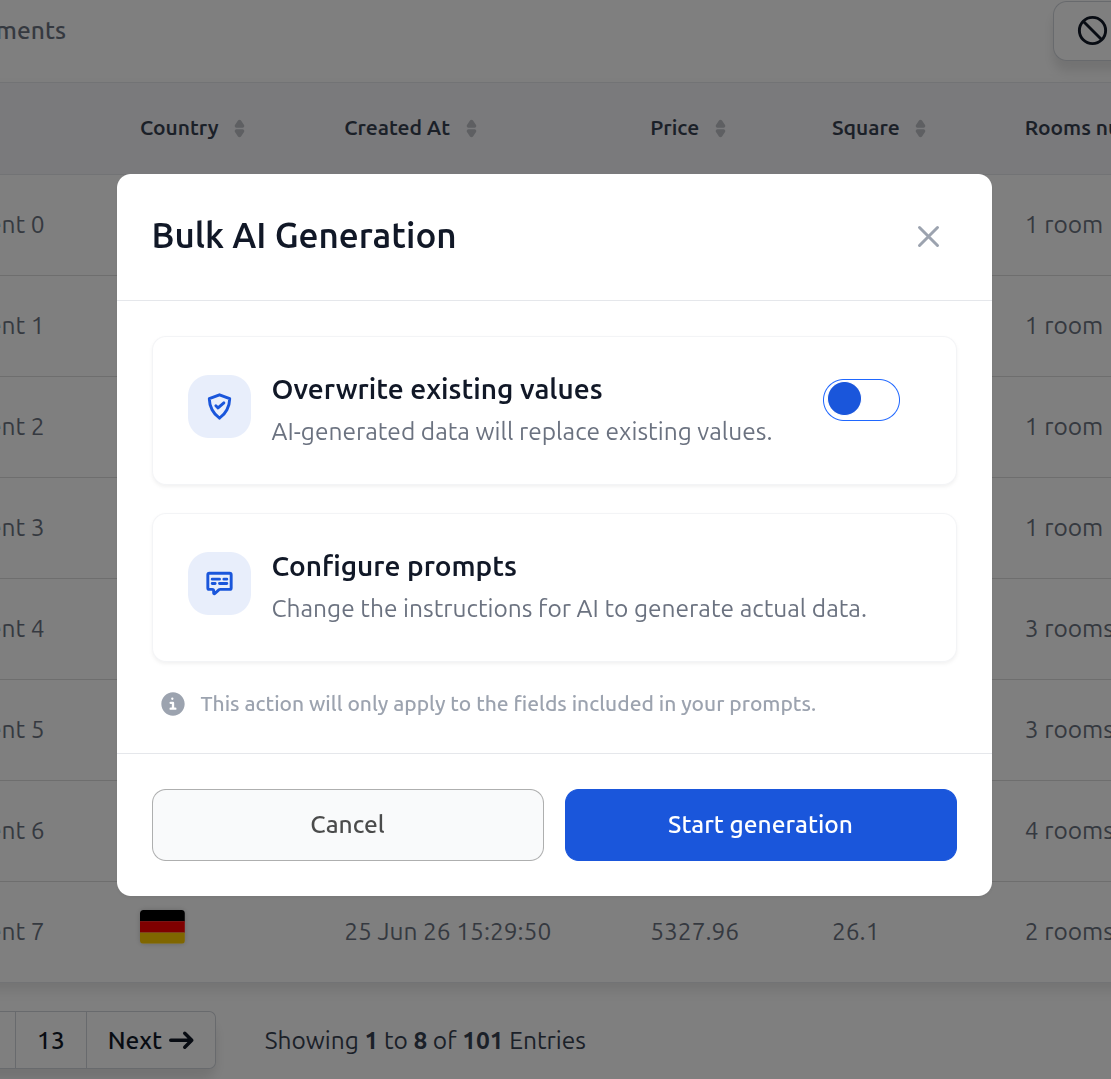Click the Next arrow icon
This screenshot has height=1079, width=1111.
click(x=181, y=1040)
